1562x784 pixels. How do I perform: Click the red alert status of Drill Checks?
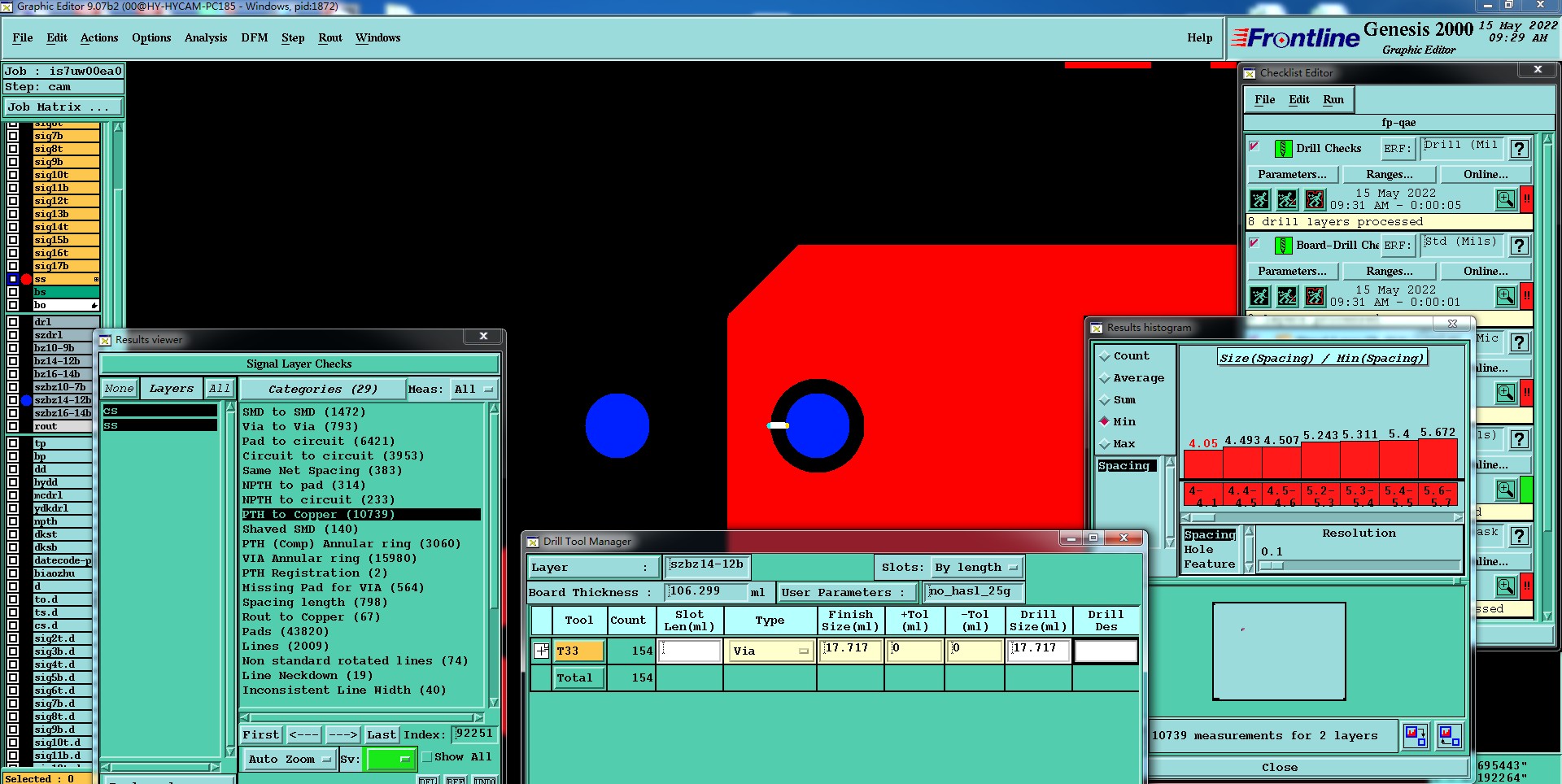tap(1527, 199)
